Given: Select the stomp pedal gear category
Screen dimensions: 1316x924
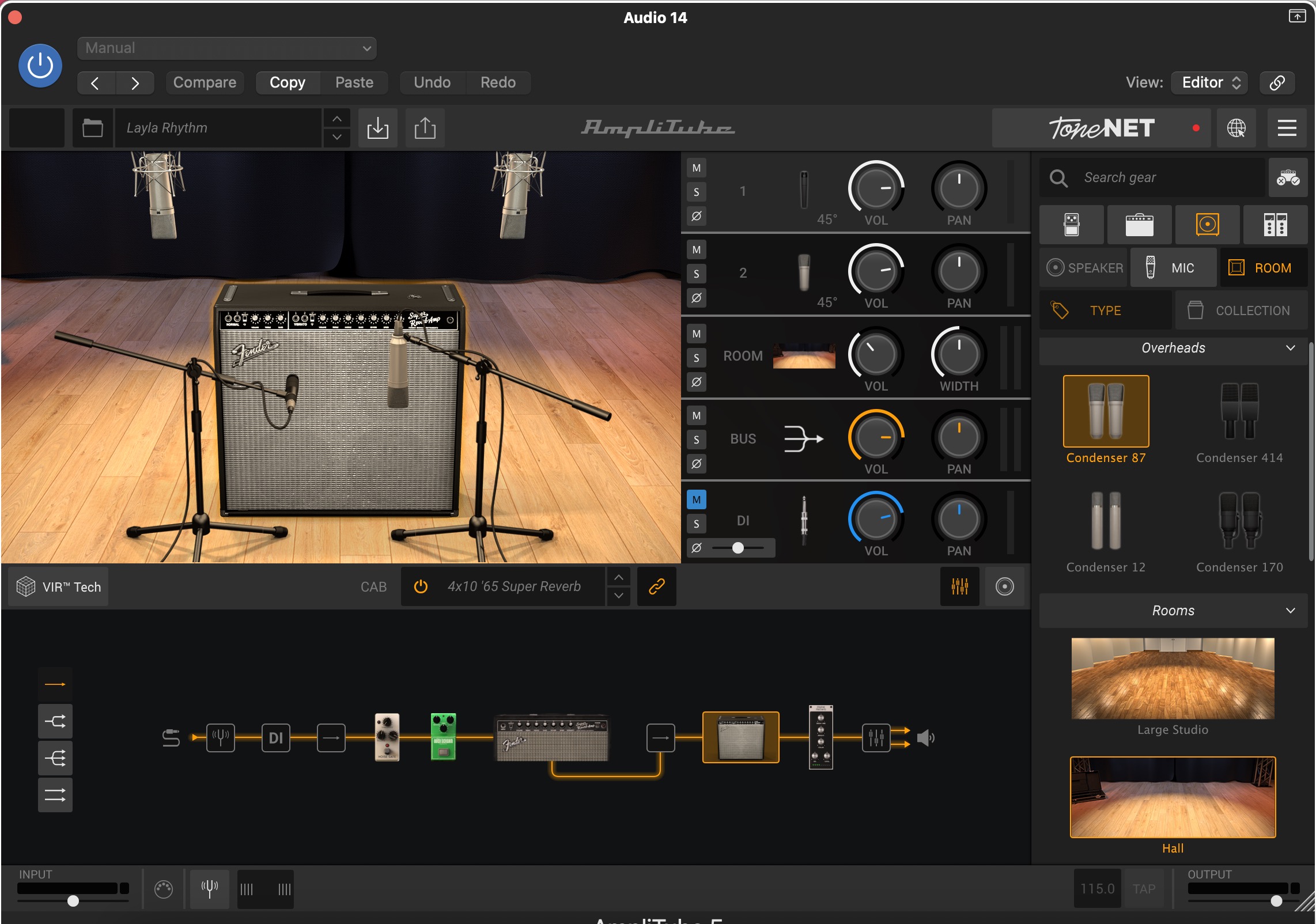Looking at the screenshot, I should tap(1072, 225).
